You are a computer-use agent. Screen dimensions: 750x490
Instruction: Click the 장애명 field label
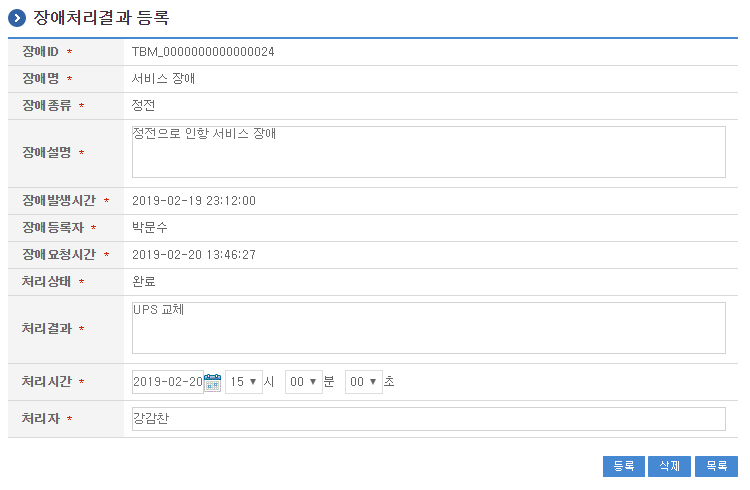[x=42, y=78]
